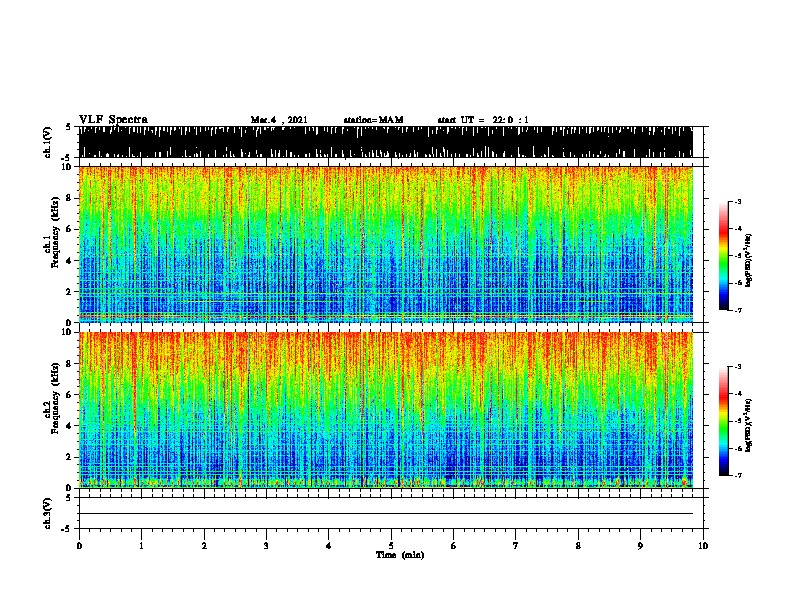Click inside the ch.1 waveform black panel
Viewport: 792px width, 612px height.
pos(385,142)
